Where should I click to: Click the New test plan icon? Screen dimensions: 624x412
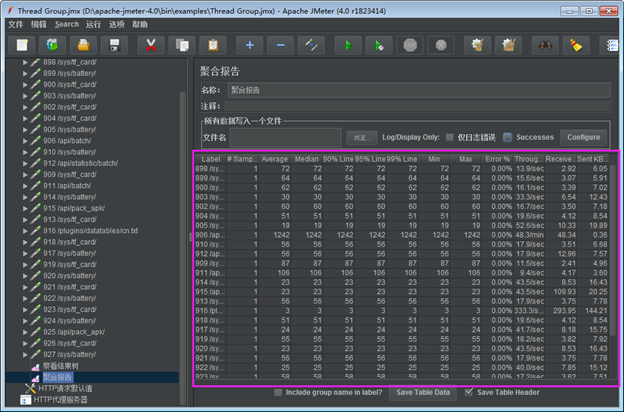[x=22, y=45]
